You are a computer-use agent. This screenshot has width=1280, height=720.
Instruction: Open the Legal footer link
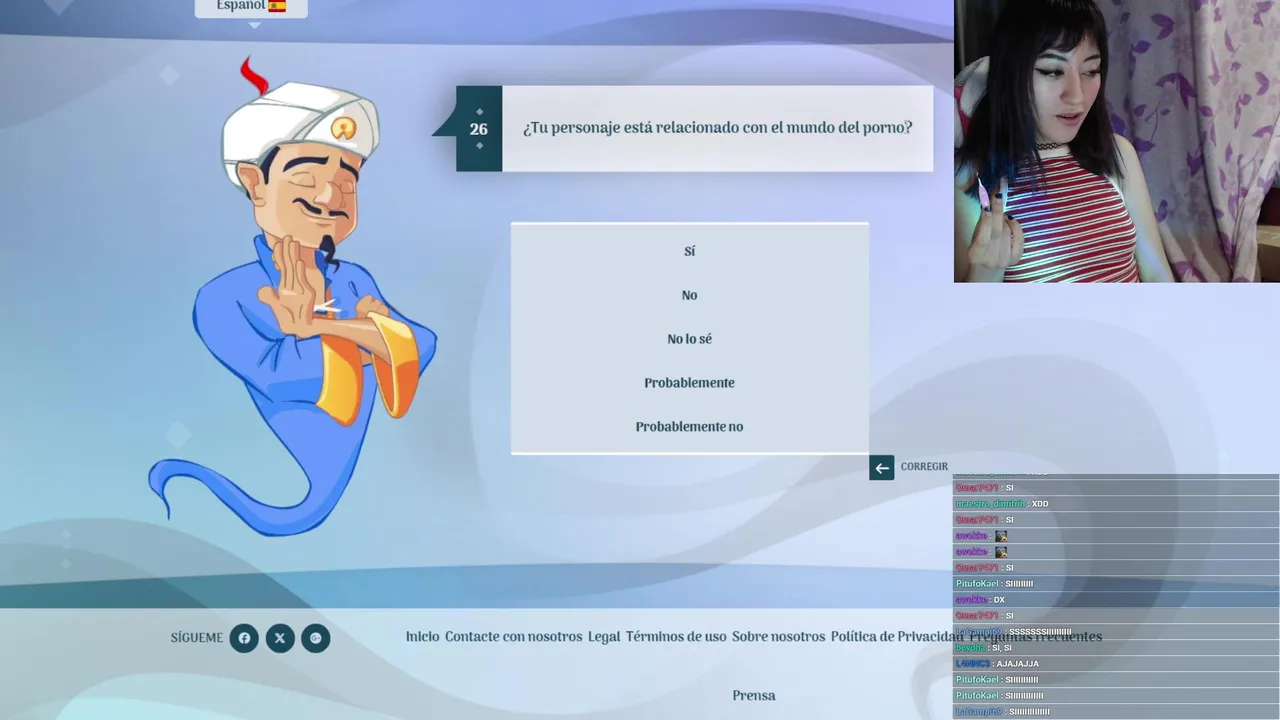click(x=604, y=637)
